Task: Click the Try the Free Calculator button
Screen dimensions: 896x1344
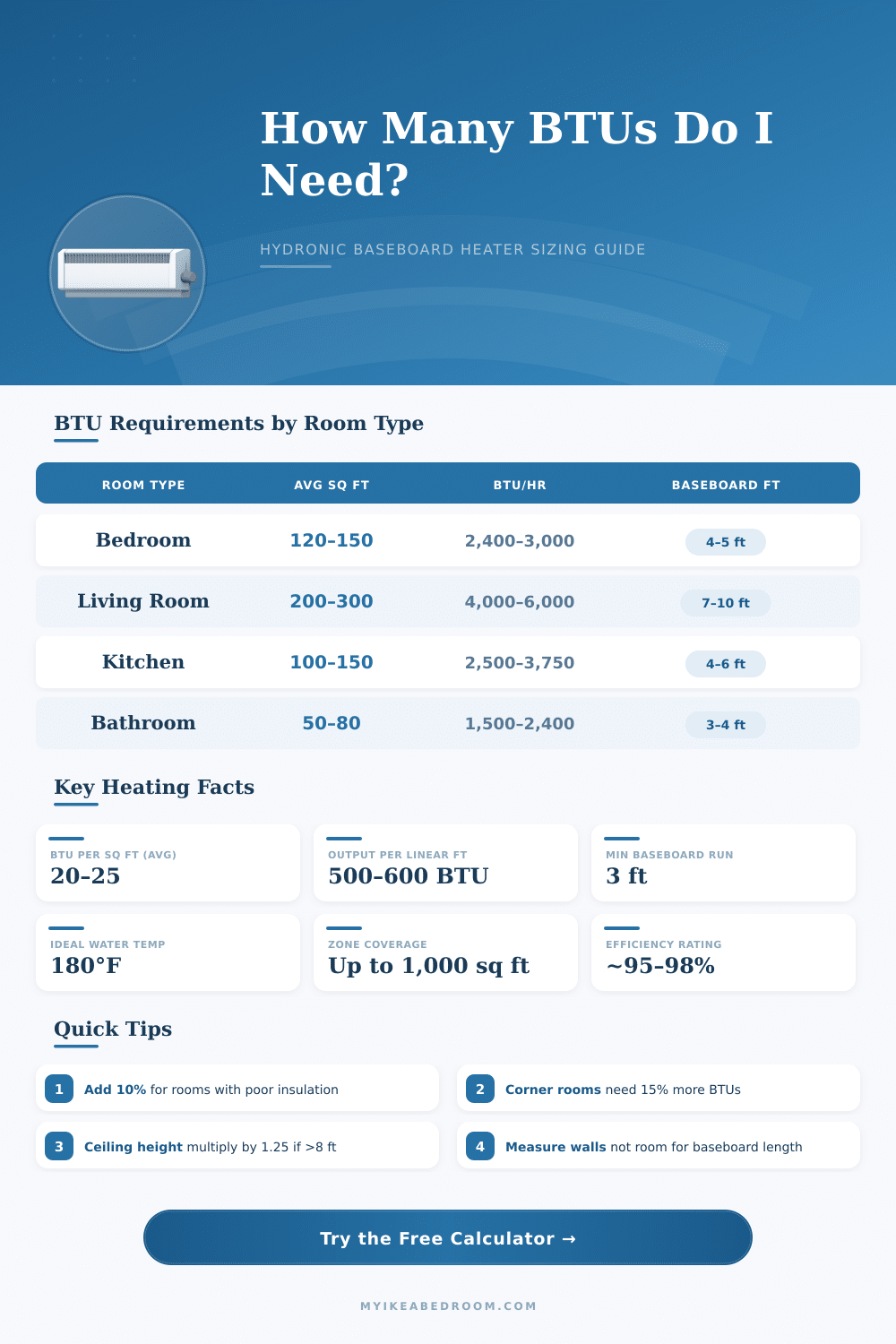Action: [447, 1238]
